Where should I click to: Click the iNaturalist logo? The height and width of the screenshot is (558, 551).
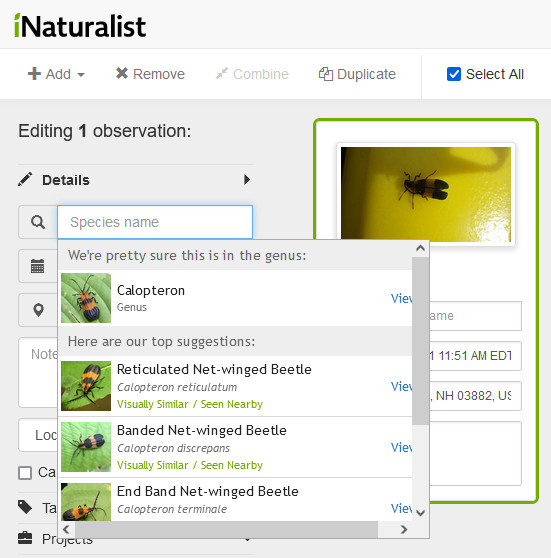pyautogui.click(x=80, y=26)
